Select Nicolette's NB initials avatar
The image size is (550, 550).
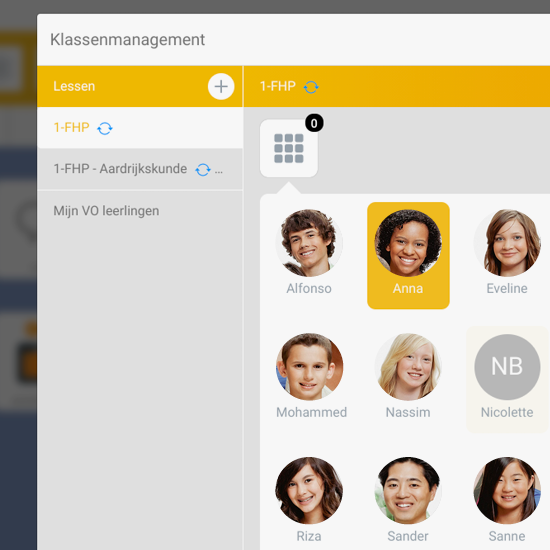pyautogui.click(x=507, y=367)
